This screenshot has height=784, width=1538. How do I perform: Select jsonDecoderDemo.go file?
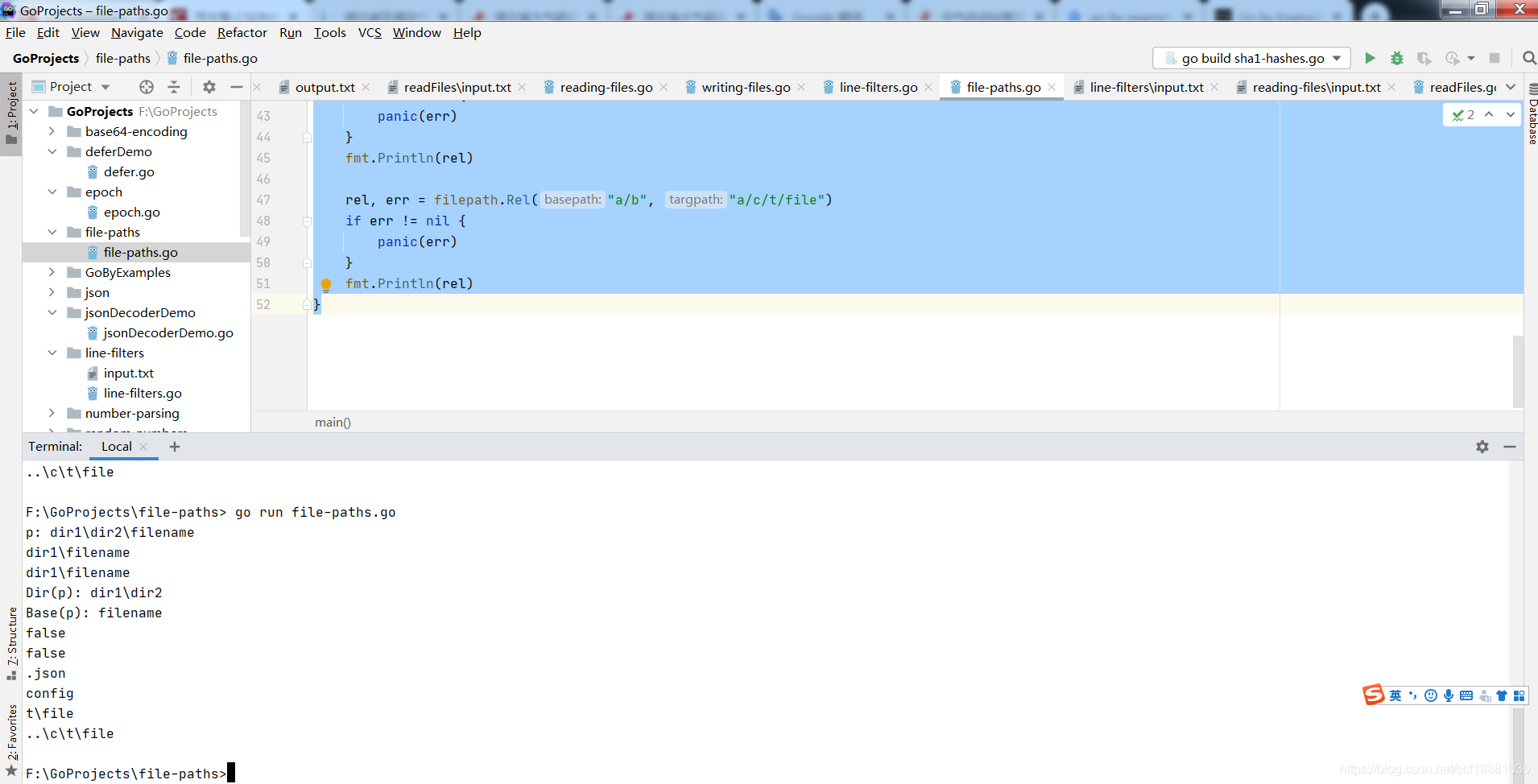[167, 332]
